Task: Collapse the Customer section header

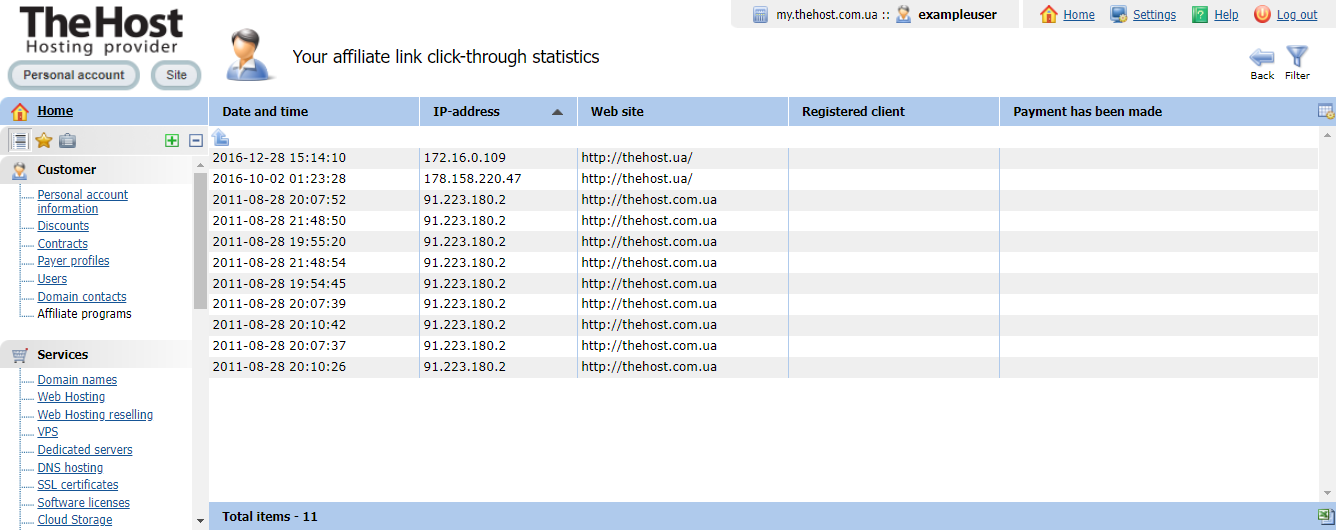Action: click(x=96, y=170)
